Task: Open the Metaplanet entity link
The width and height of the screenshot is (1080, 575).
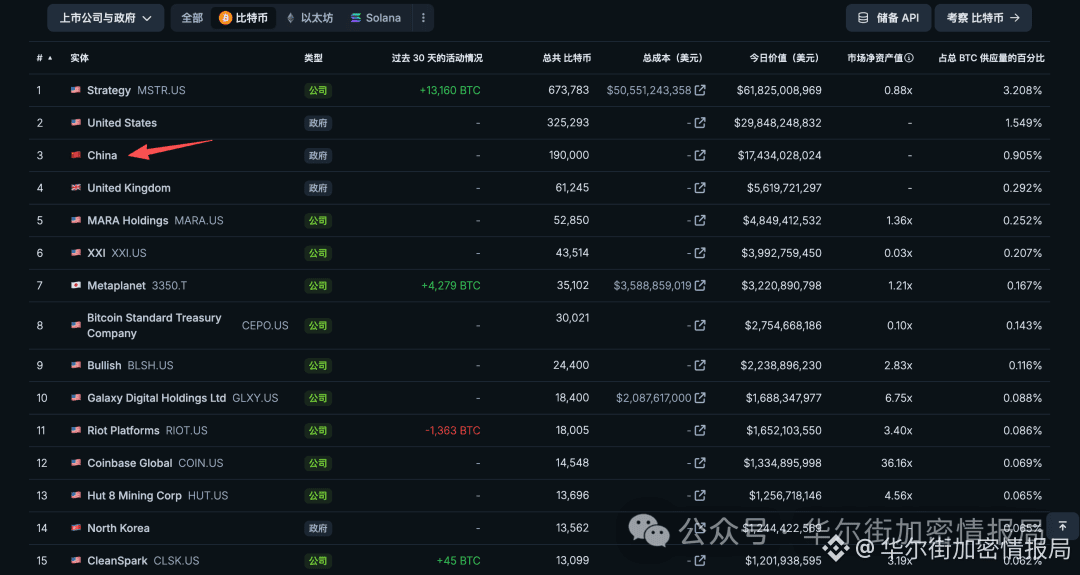Action: click(x=116, y=285)
